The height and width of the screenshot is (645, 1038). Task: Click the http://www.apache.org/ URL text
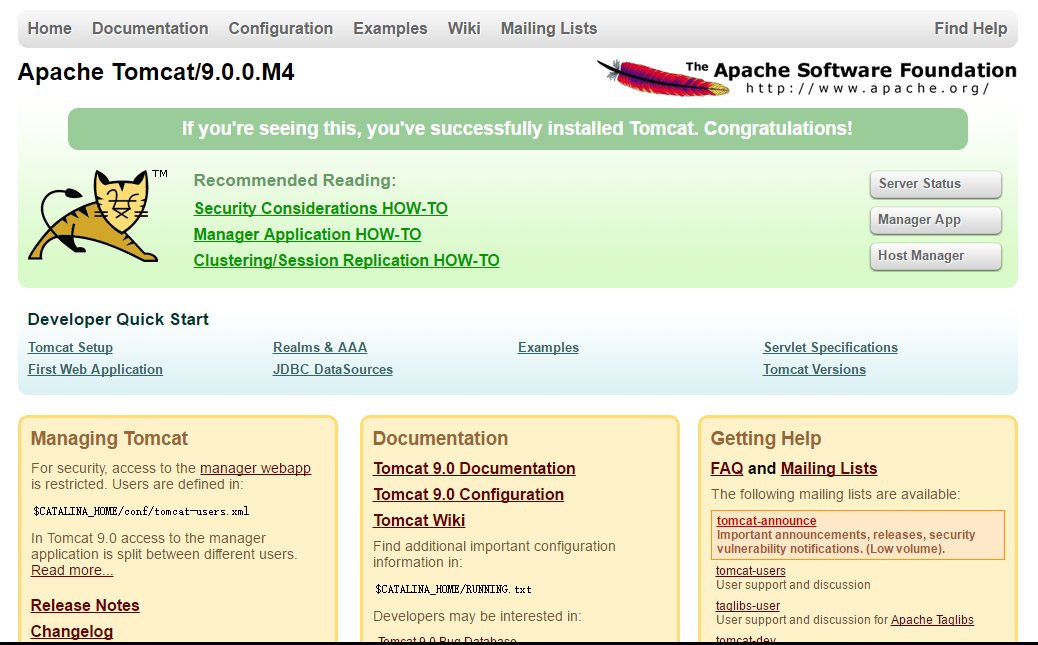click(x=868, y=88)
